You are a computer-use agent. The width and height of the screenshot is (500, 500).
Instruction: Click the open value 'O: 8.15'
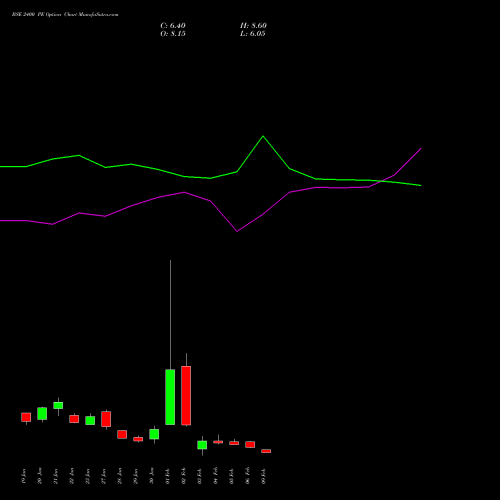(173, 34)
